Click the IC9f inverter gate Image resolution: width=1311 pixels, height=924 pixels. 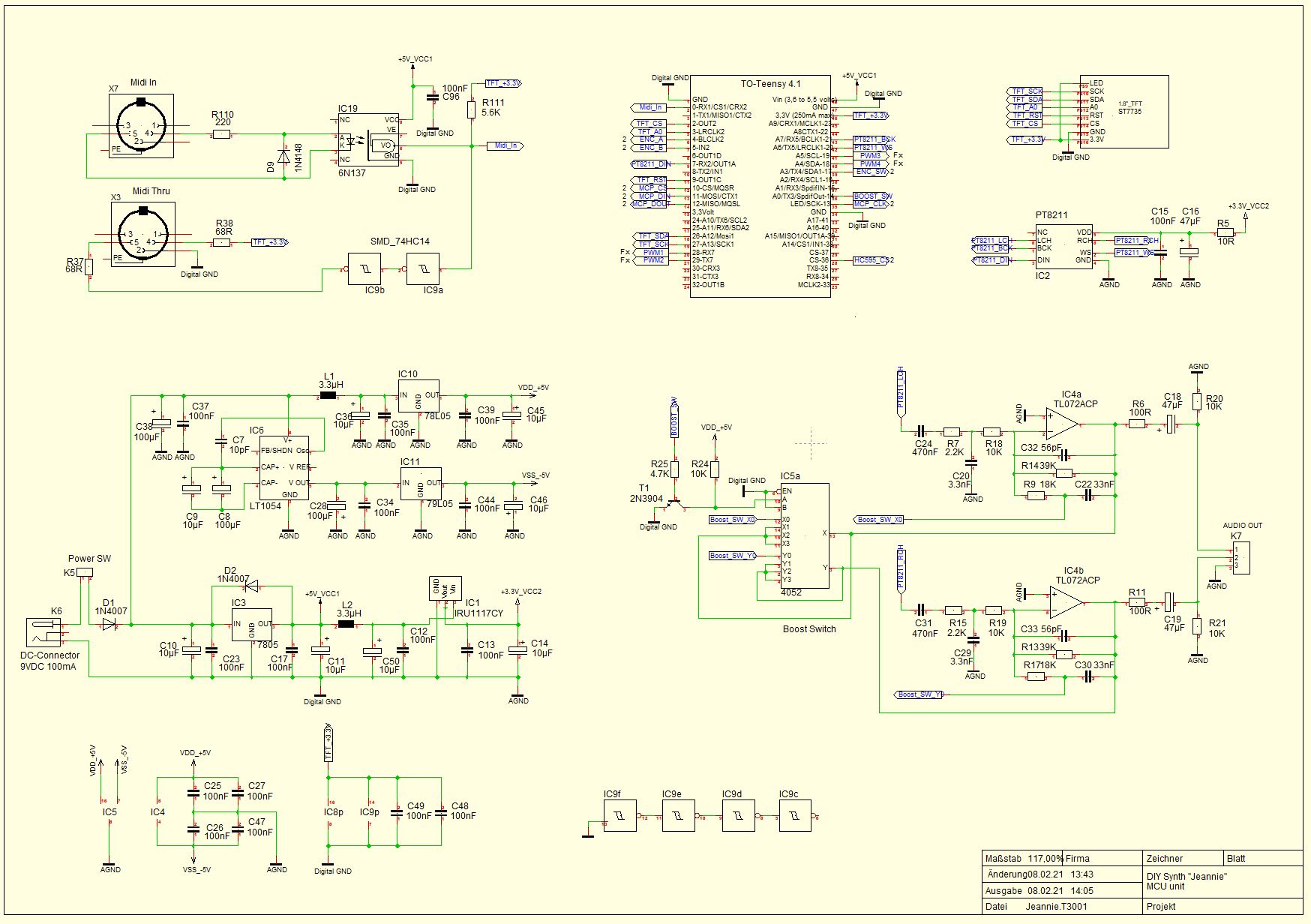[x=619, y=816]
